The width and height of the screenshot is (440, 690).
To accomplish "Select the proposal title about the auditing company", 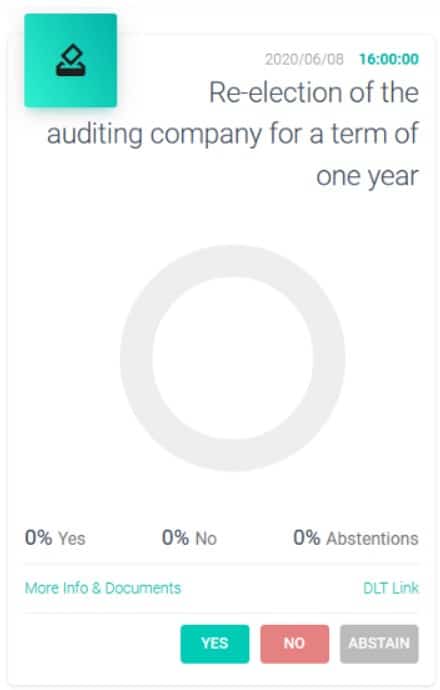I will click(x=233, y=134).
